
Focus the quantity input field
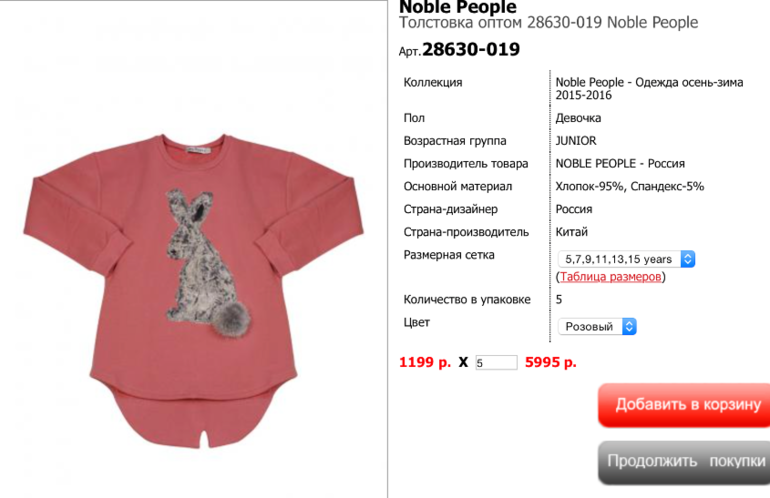tap(496, 362)
